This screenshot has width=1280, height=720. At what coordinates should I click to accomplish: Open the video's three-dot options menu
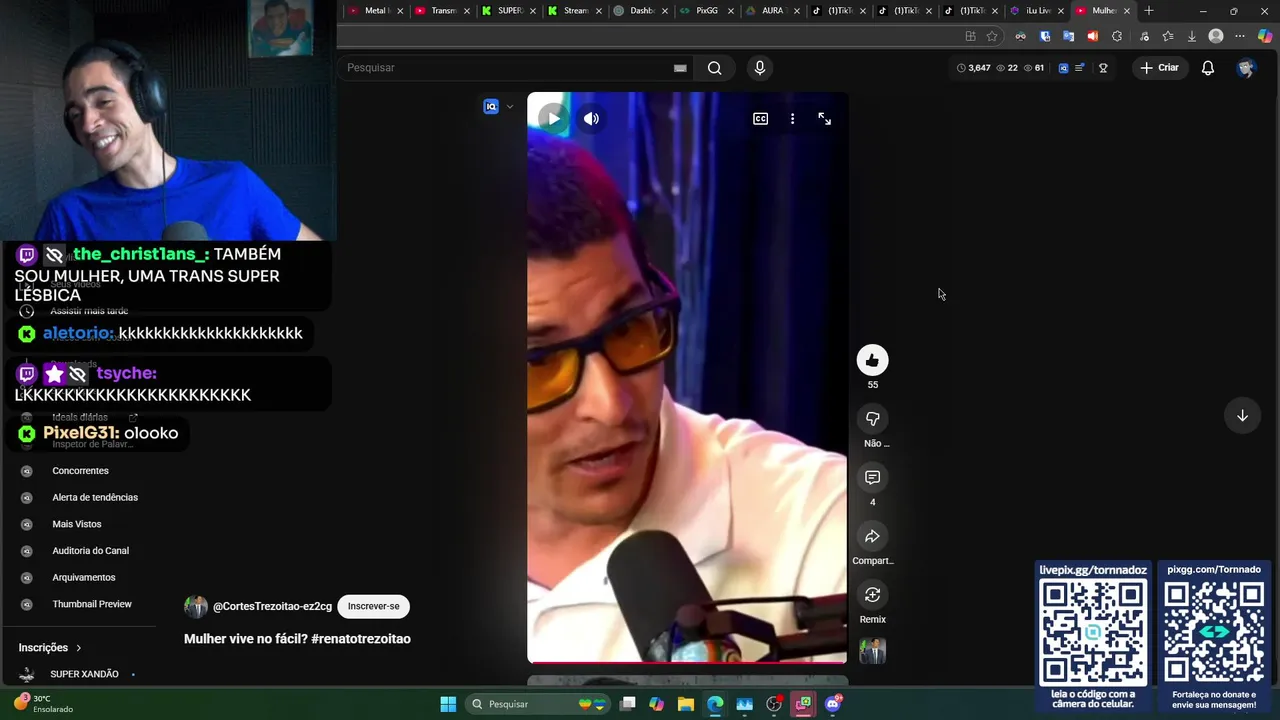click(x=792, y=118)
